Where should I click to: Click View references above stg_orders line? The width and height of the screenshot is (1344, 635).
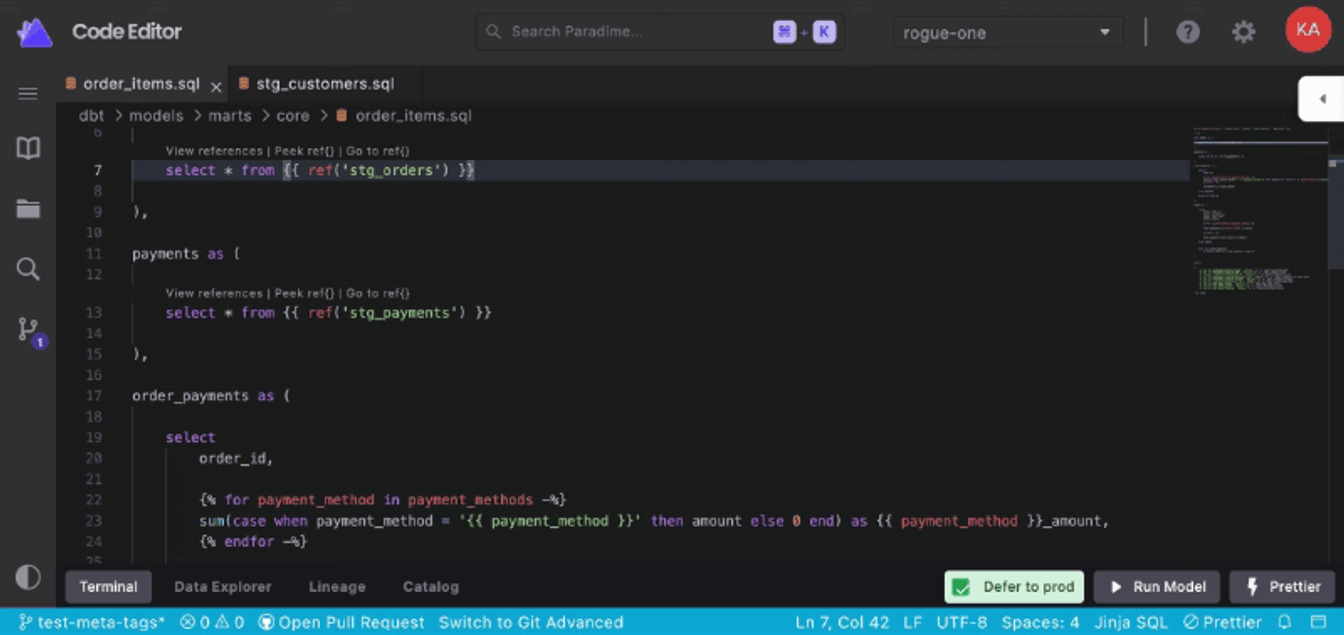pyautogui.click(x=214, y=151)
